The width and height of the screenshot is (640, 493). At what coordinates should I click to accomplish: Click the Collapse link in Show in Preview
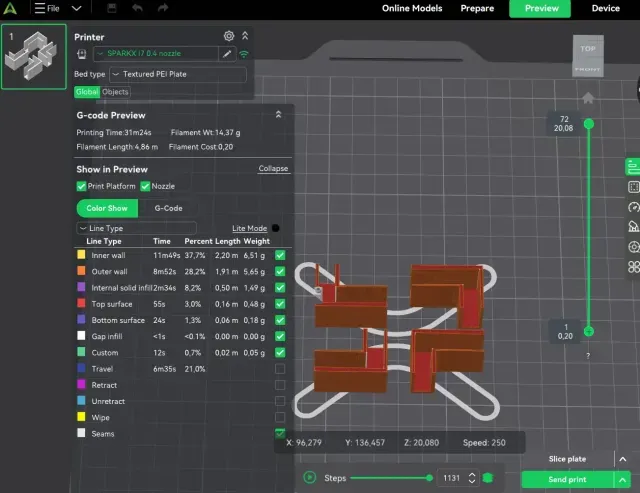pyautogui.click(x=273, y=169)
